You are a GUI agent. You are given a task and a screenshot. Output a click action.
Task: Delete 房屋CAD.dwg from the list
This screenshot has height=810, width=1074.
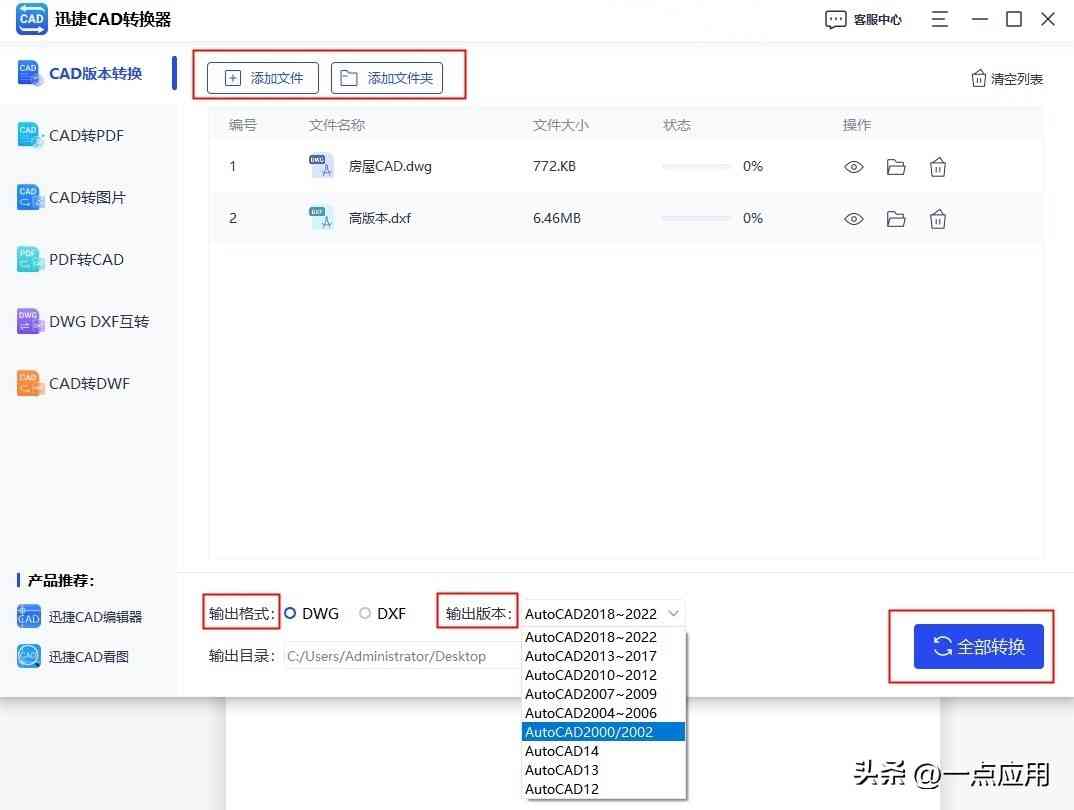937,166
